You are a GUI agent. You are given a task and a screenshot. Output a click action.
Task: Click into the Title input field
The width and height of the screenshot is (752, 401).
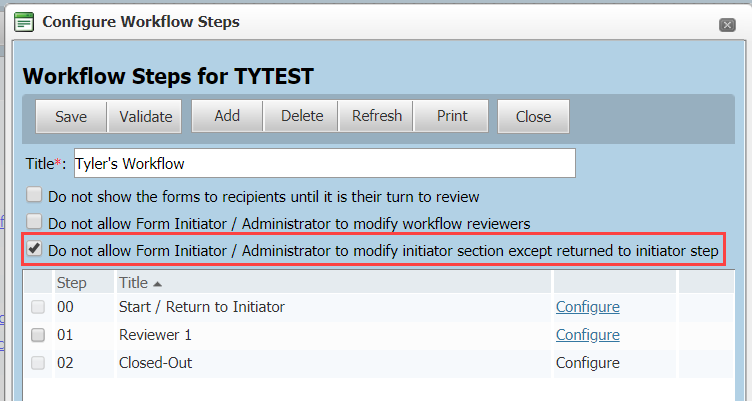pyautogui.click(x=325, y=163)
